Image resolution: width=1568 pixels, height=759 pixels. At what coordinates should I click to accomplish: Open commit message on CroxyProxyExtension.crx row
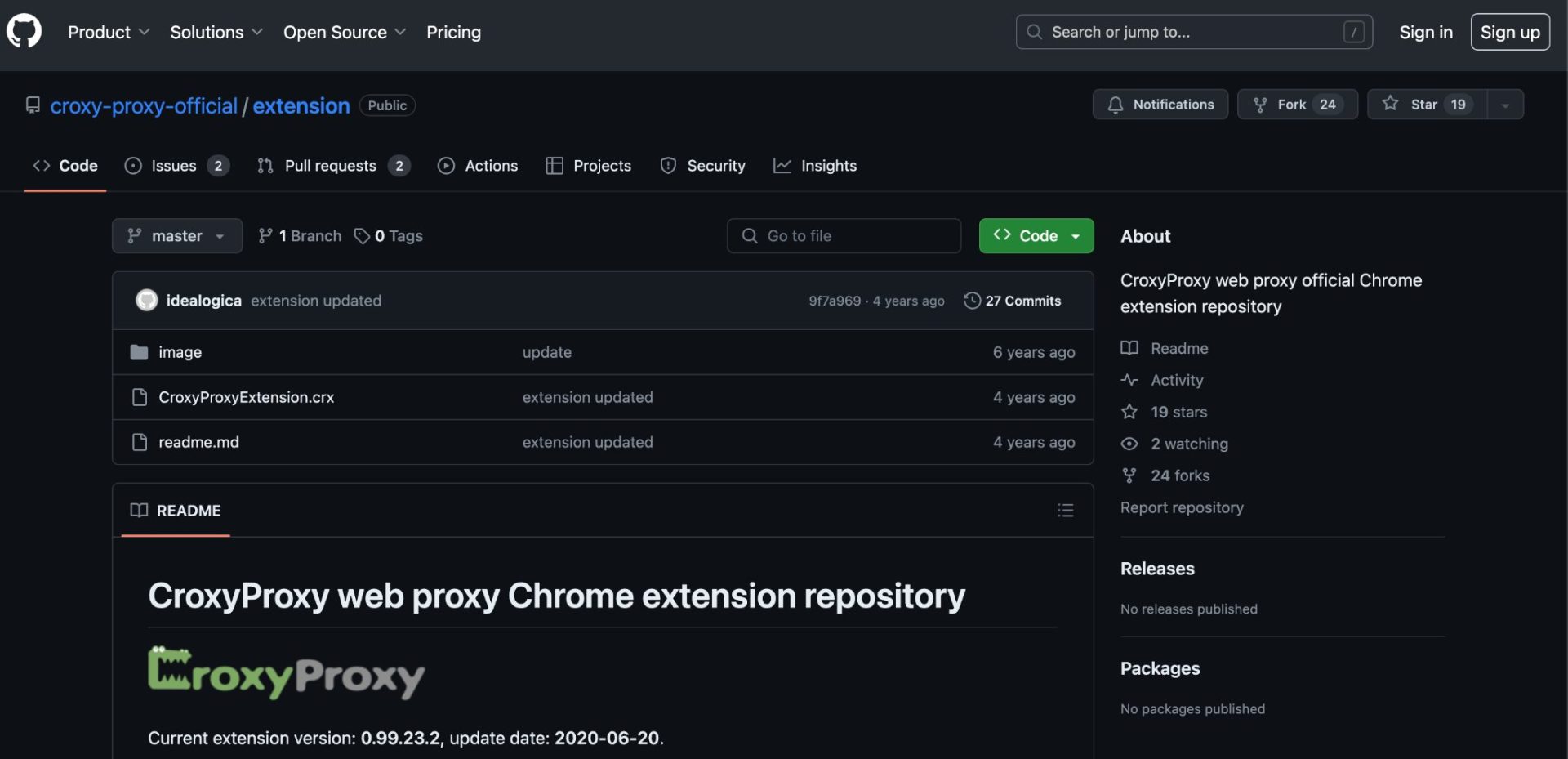click(x=587, y=397)
